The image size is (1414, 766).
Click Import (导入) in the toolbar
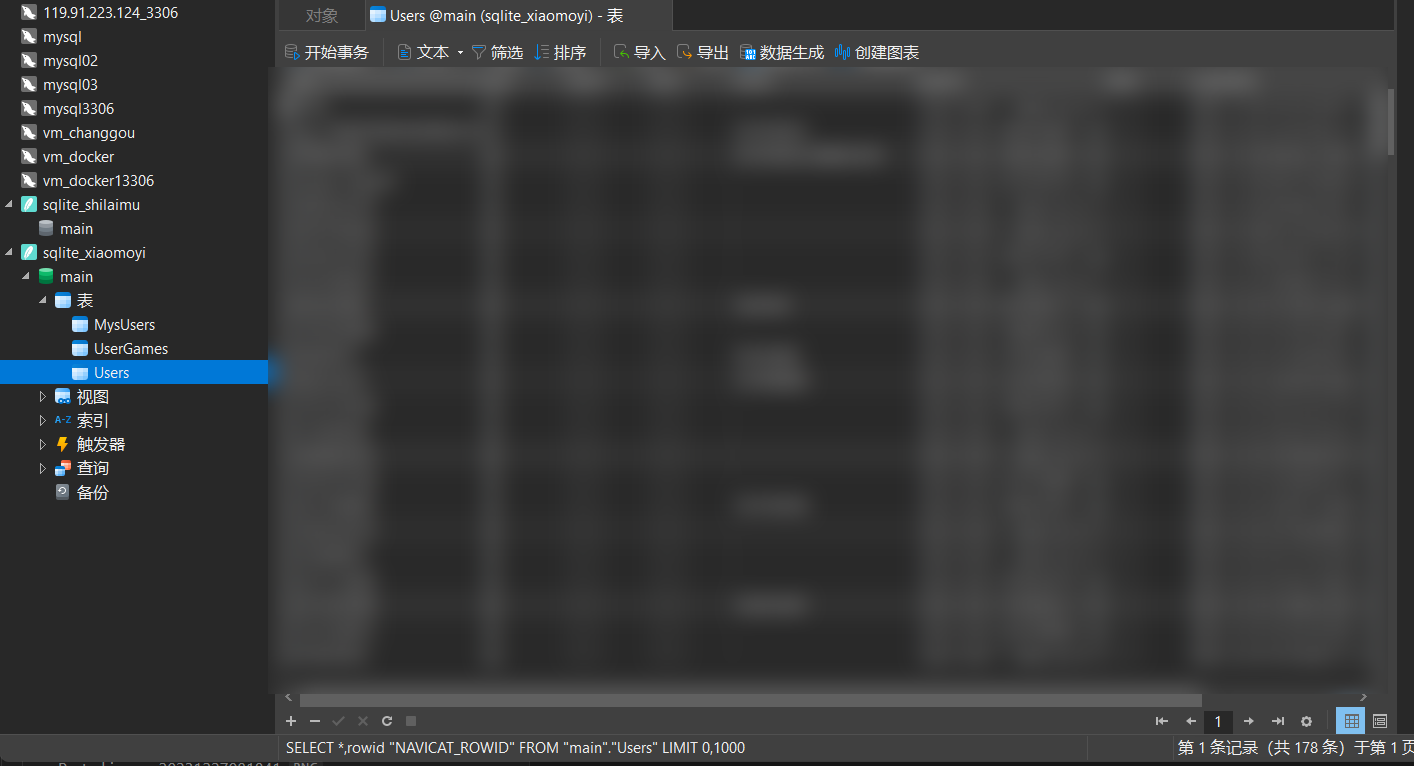click(639, 53)
